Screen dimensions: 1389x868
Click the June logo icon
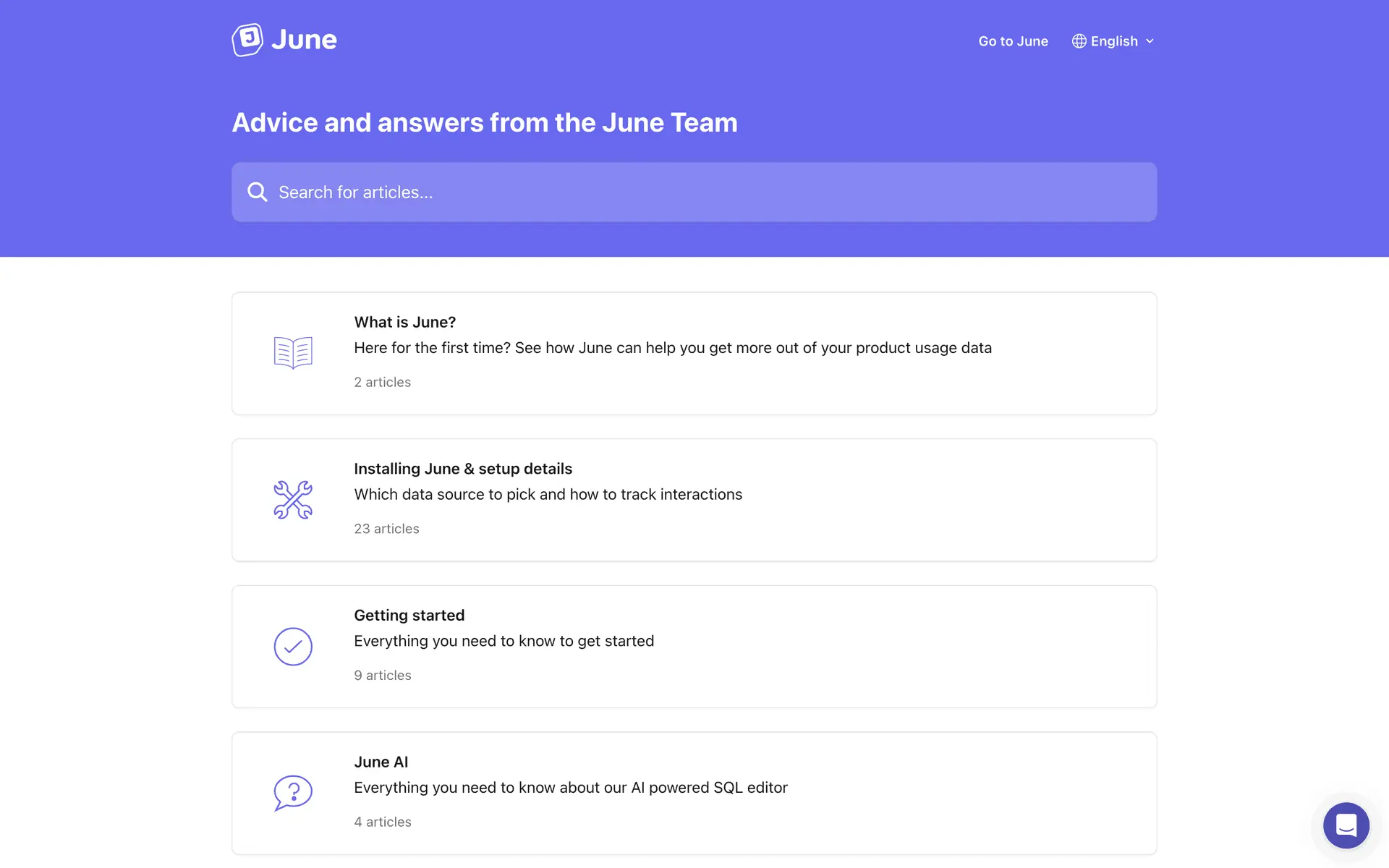pos(247,40)
